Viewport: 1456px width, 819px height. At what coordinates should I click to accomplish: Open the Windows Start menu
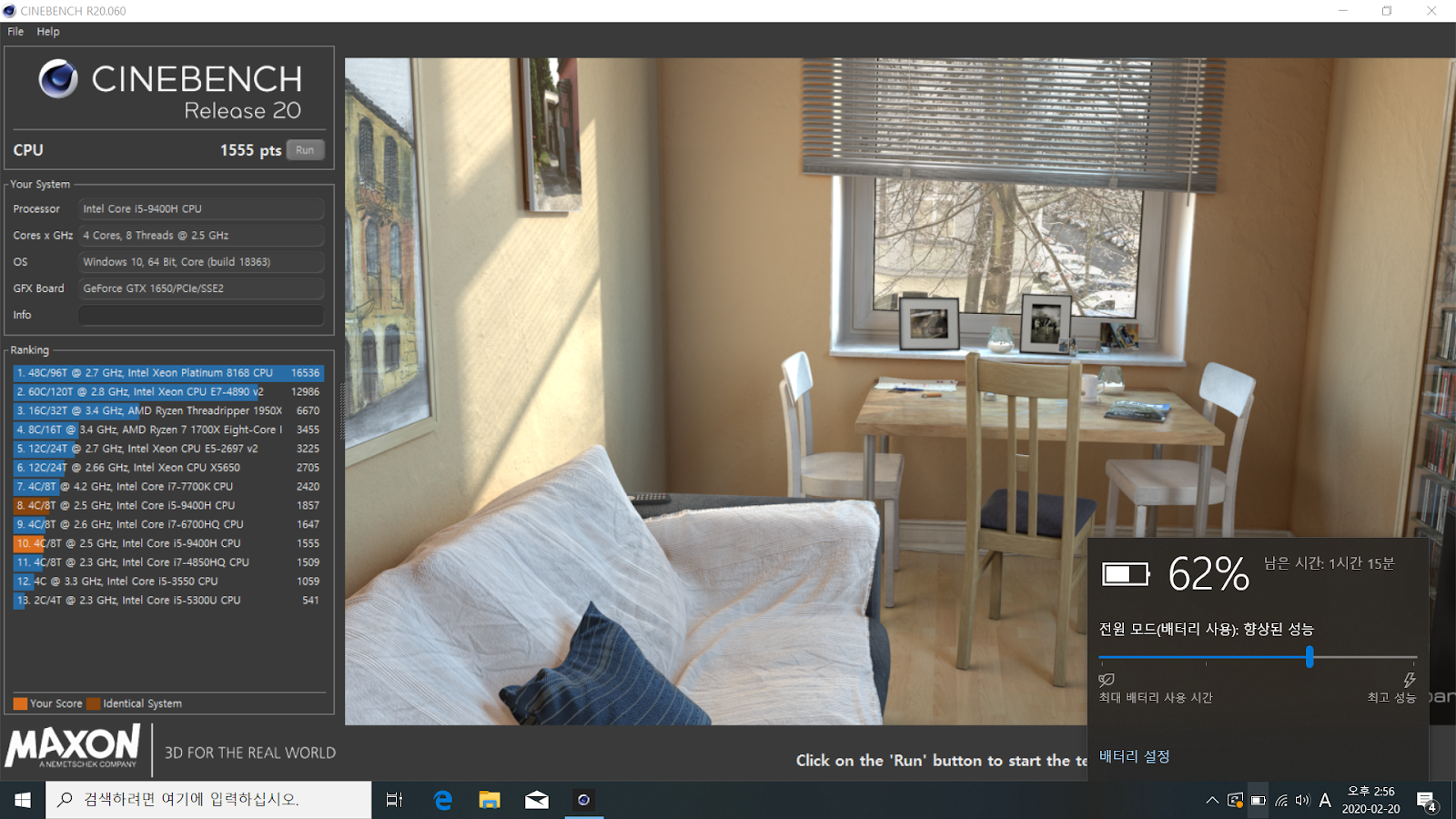point(23,800)
